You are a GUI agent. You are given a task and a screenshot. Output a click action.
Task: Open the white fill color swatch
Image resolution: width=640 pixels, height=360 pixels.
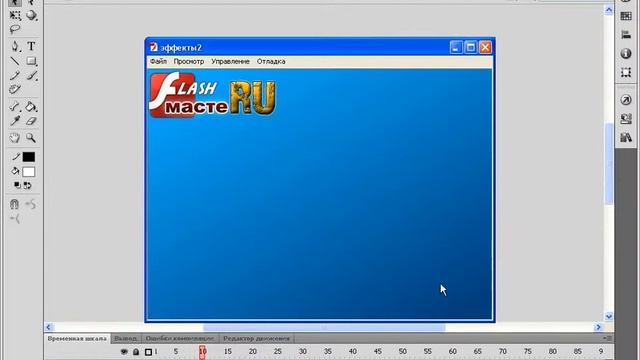click(x=29, y=172)
